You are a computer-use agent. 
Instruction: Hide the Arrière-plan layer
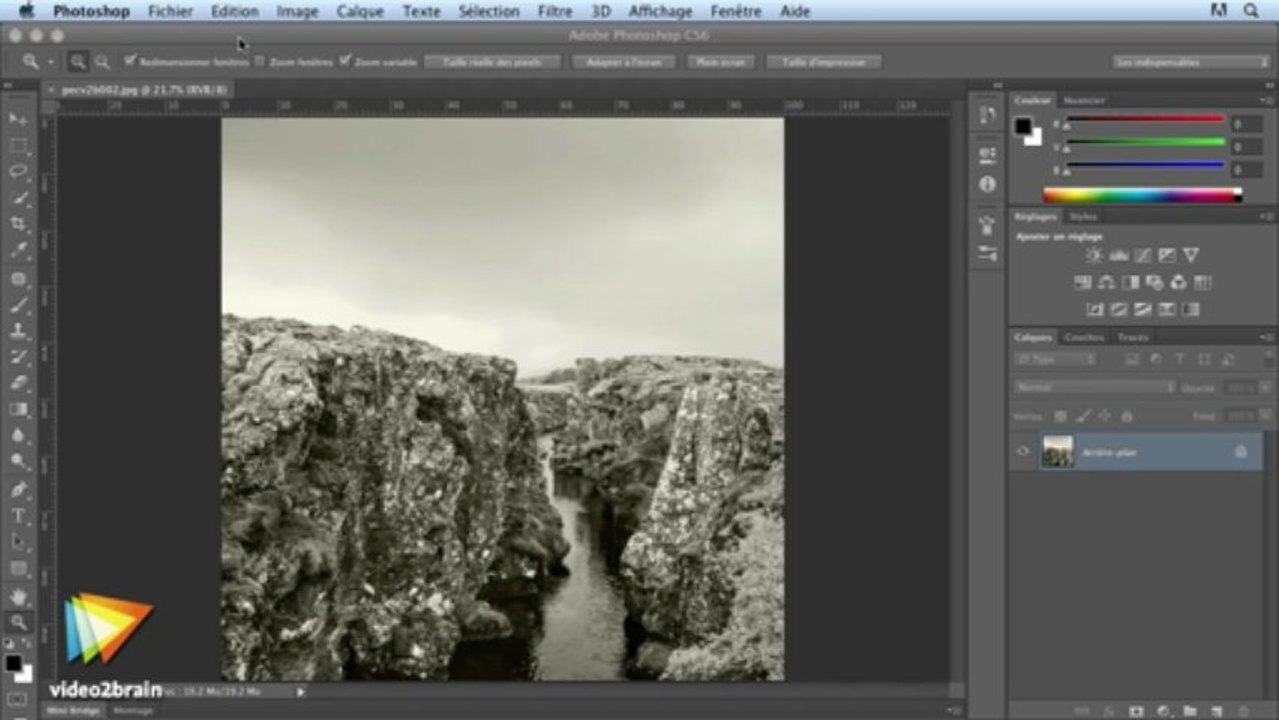coord(1022,452)
